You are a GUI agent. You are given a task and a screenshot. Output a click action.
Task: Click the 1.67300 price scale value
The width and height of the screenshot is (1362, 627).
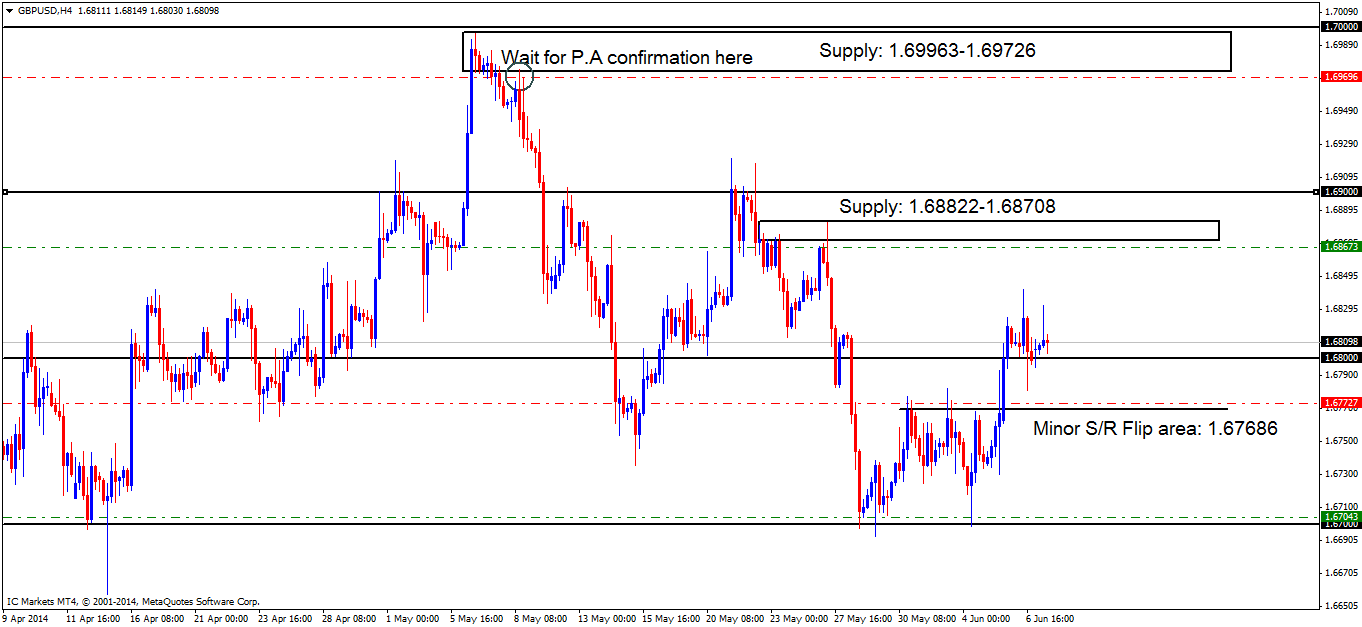(x=1340, y=473)
